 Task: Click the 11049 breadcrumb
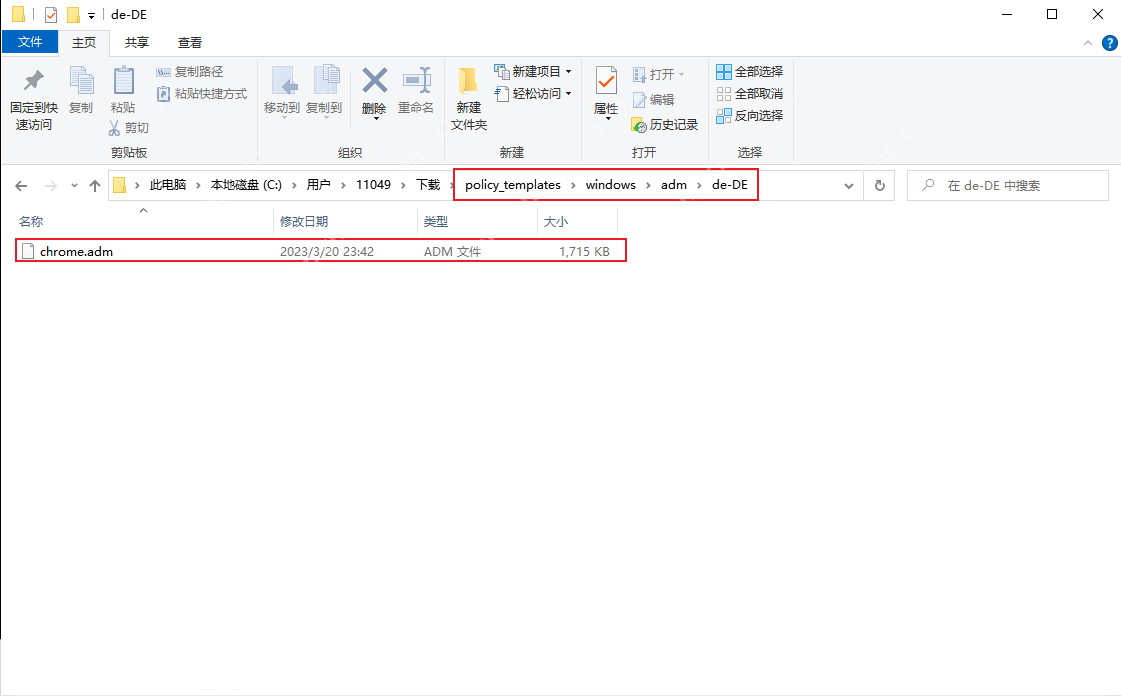click(373, 185)
